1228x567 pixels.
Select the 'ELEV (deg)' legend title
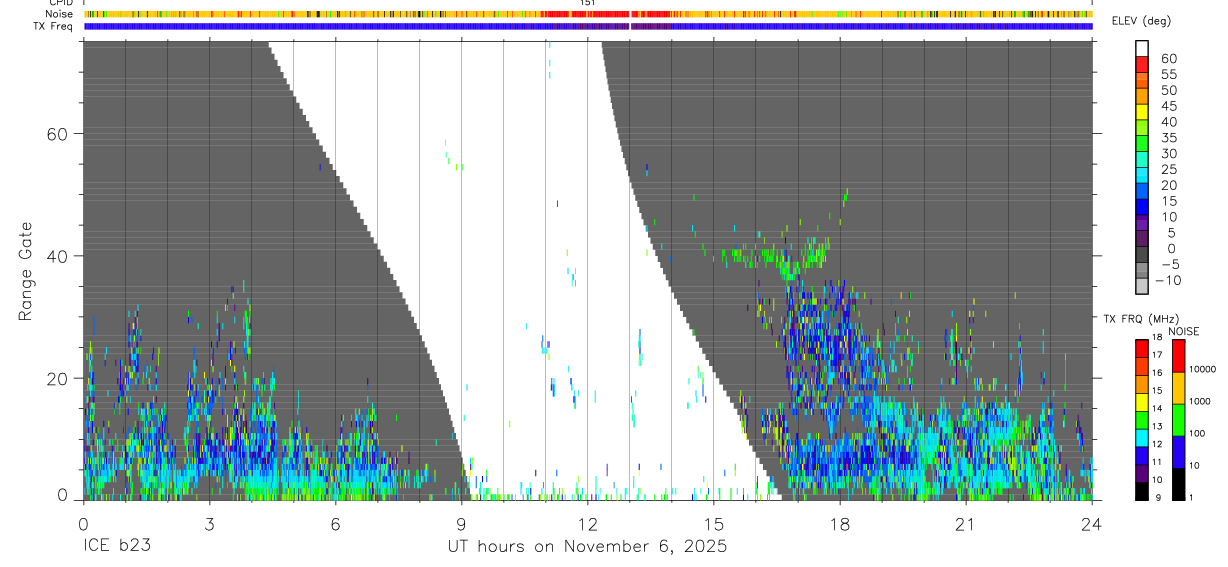point(1141,21)
